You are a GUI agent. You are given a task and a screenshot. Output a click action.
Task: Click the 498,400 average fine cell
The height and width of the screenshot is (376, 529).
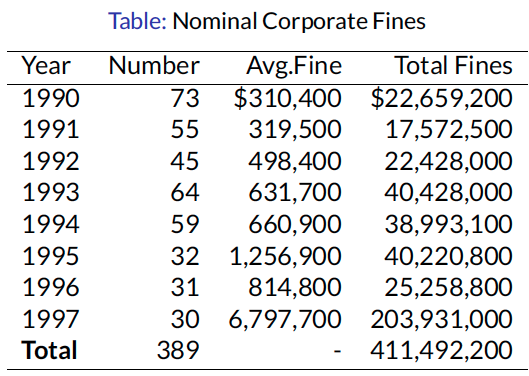click(295, 161)
